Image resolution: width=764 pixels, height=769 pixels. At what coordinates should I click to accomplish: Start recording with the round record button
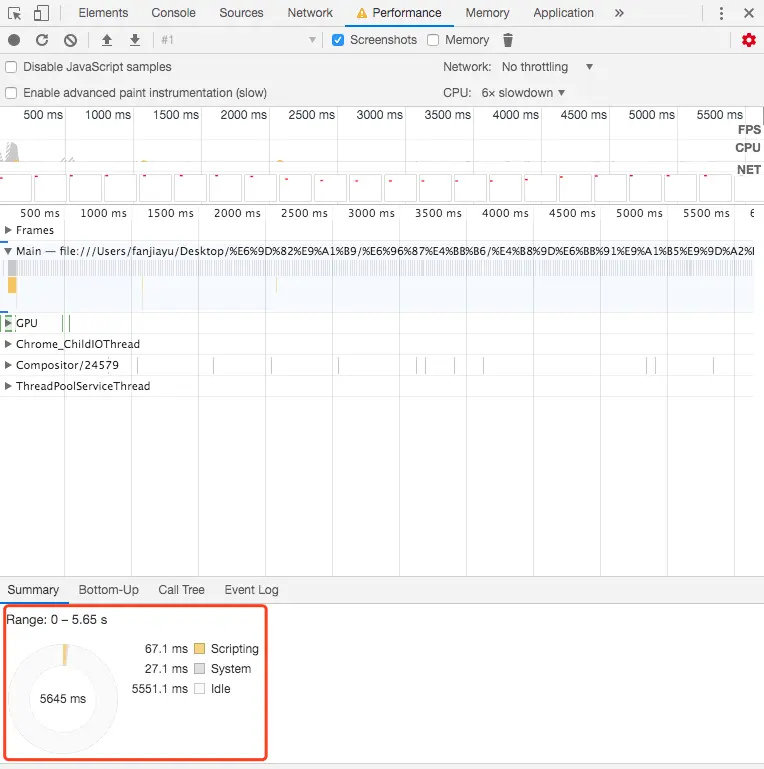pos(14,40)
